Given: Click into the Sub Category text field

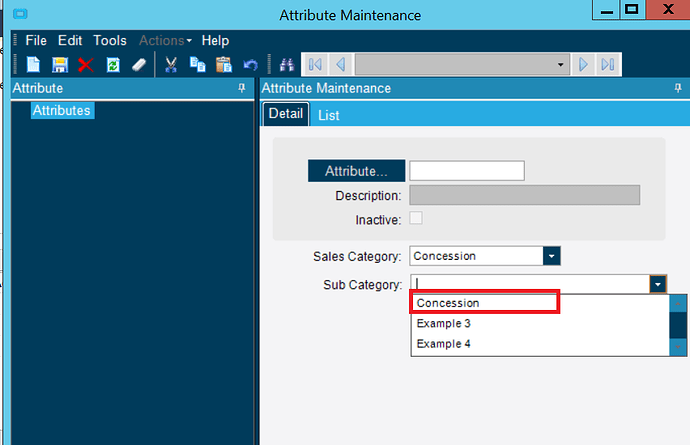Looking at the screenshot, I should 530,284.
